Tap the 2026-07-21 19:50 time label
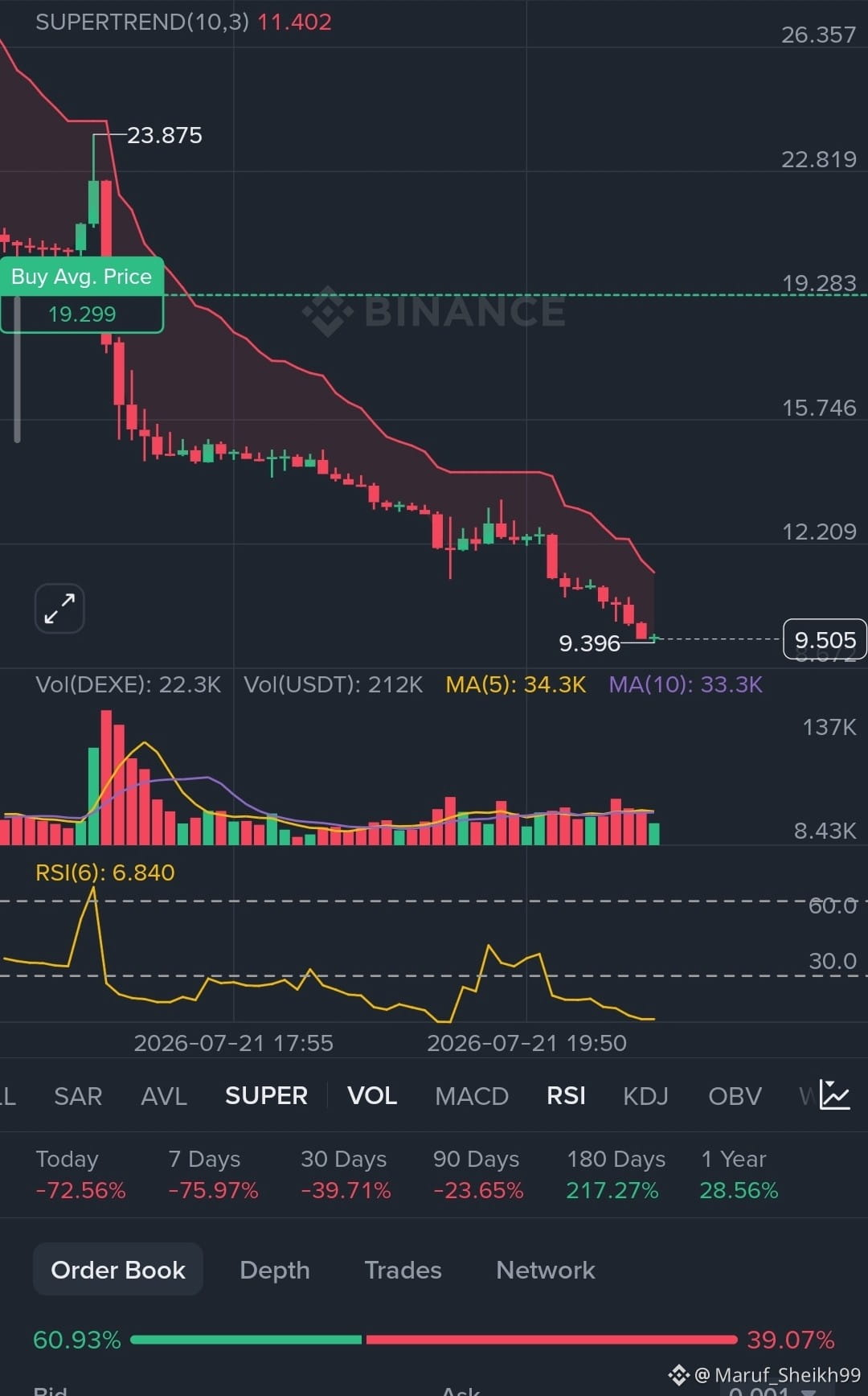Screen dimensions: 868x1396 click(526, 1043)
